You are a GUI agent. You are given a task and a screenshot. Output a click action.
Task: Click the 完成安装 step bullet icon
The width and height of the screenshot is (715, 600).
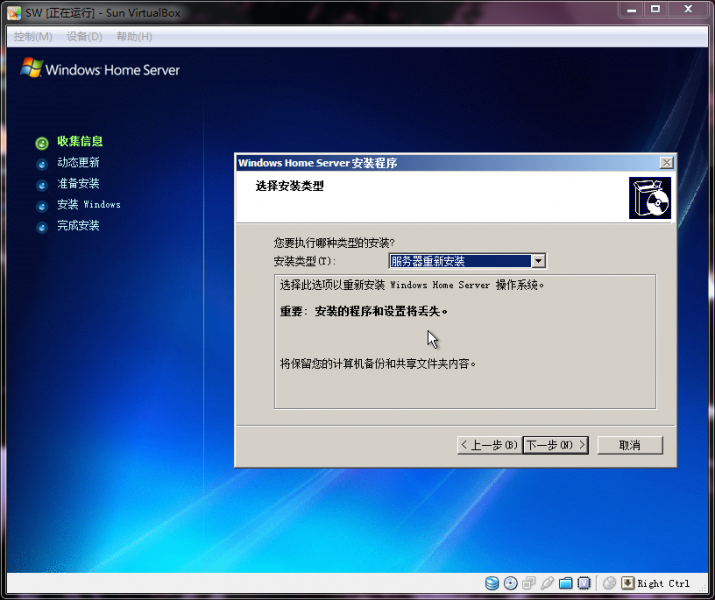click(41, 227)
